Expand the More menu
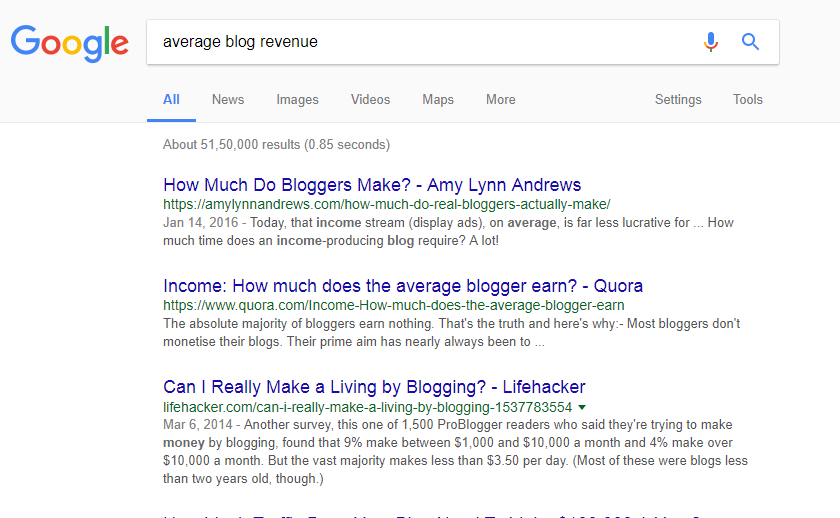Screen dimensions: 840x518 [500, 100]
